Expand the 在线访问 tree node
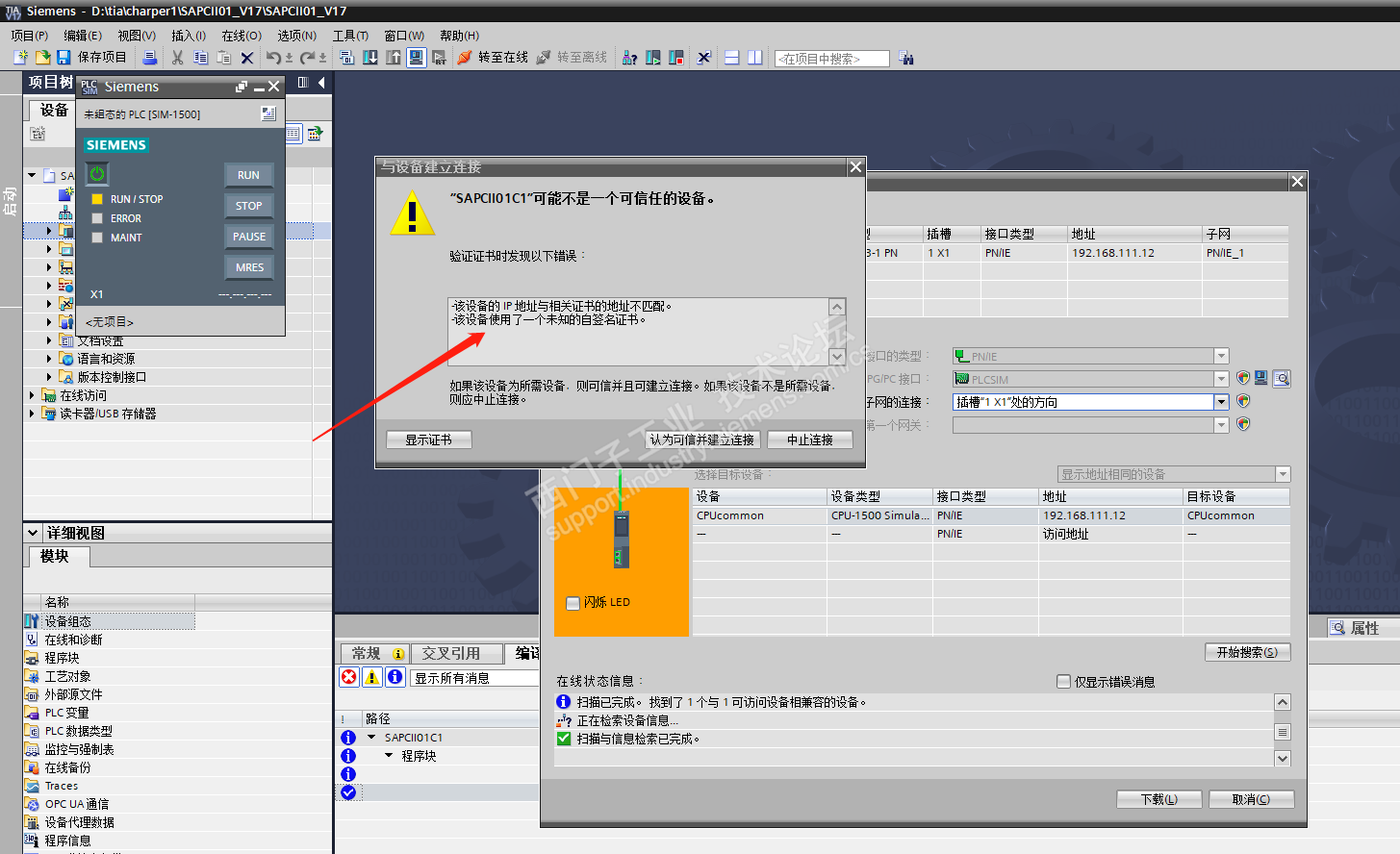The width and height of the screenshot is (1400, 854). (x=32, y=395)
